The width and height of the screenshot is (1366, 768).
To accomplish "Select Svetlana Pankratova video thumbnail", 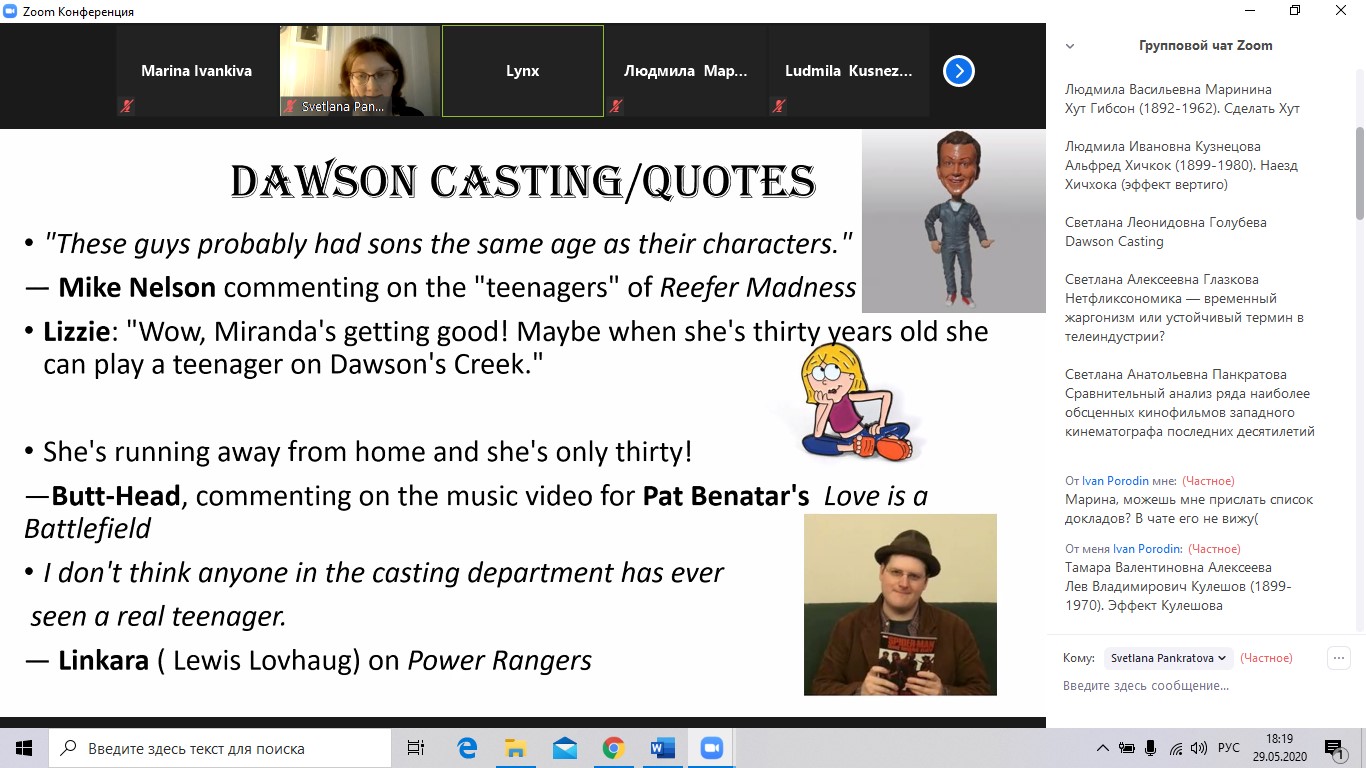I will pos(360,71).
